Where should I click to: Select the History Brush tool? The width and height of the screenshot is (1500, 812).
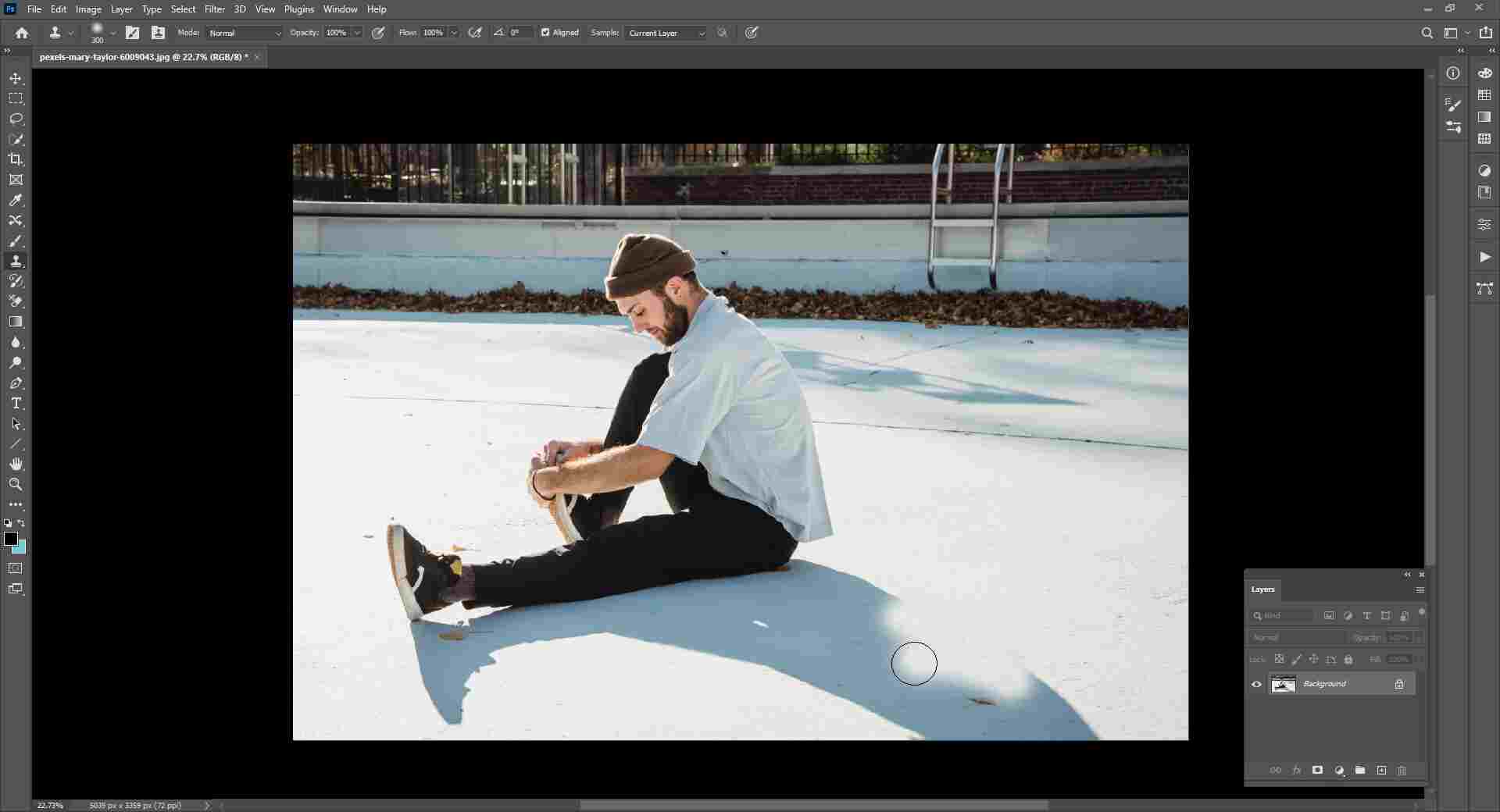click(16, 282)
